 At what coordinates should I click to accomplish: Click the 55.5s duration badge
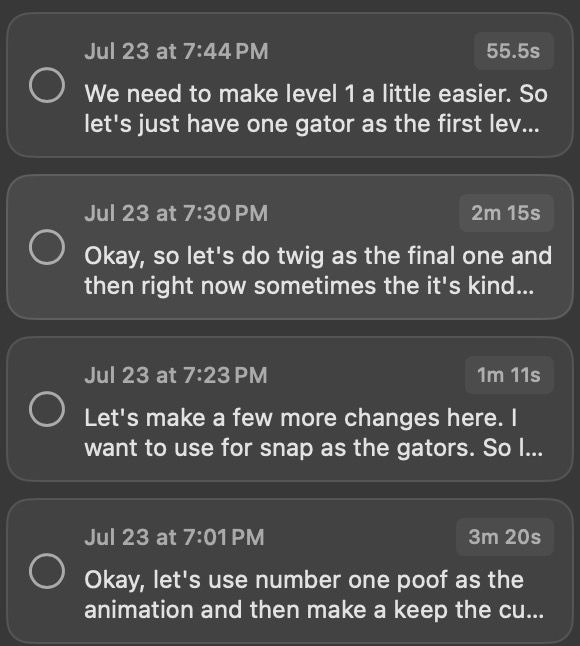click(513, 51)
